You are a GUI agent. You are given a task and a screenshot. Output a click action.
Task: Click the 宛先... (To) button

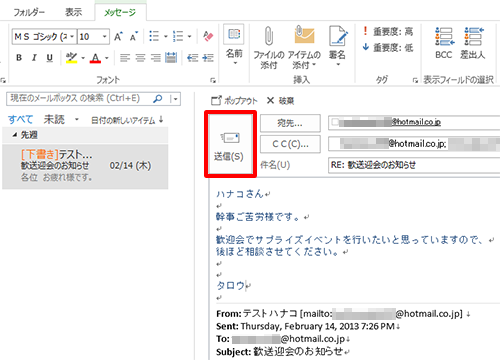point(290,123)
